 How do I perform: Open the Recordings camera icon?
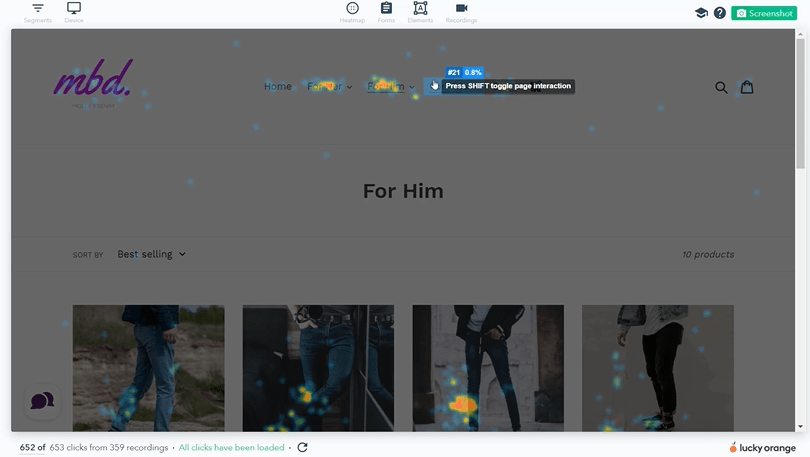pyautogui.click(x=461, y=8)
